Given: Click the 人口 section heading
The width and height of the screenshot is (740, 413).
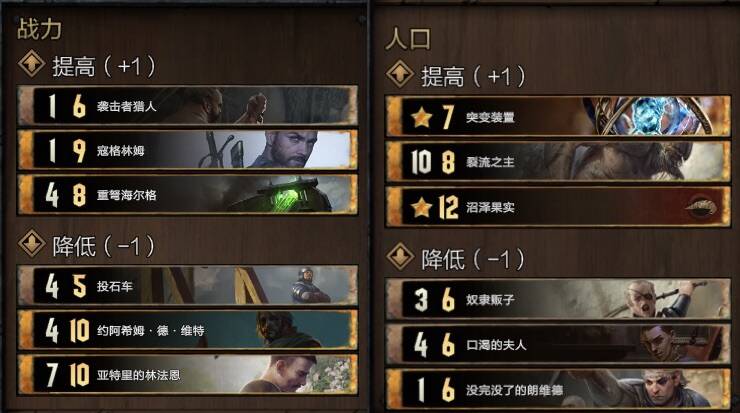Looking at the screenshot, I should click(x=408, y=39).
